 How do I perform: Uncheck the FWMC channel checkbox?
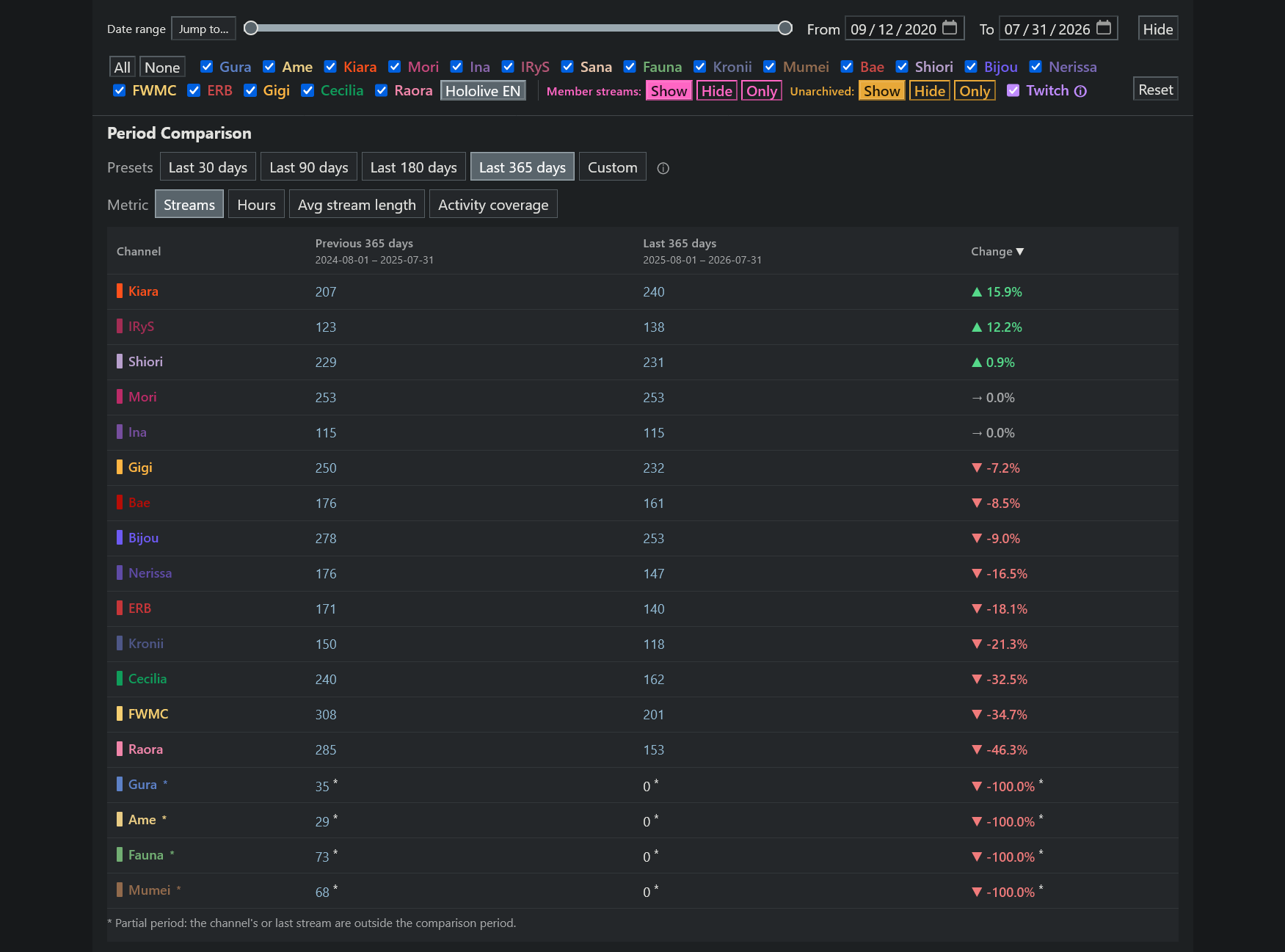120,90
